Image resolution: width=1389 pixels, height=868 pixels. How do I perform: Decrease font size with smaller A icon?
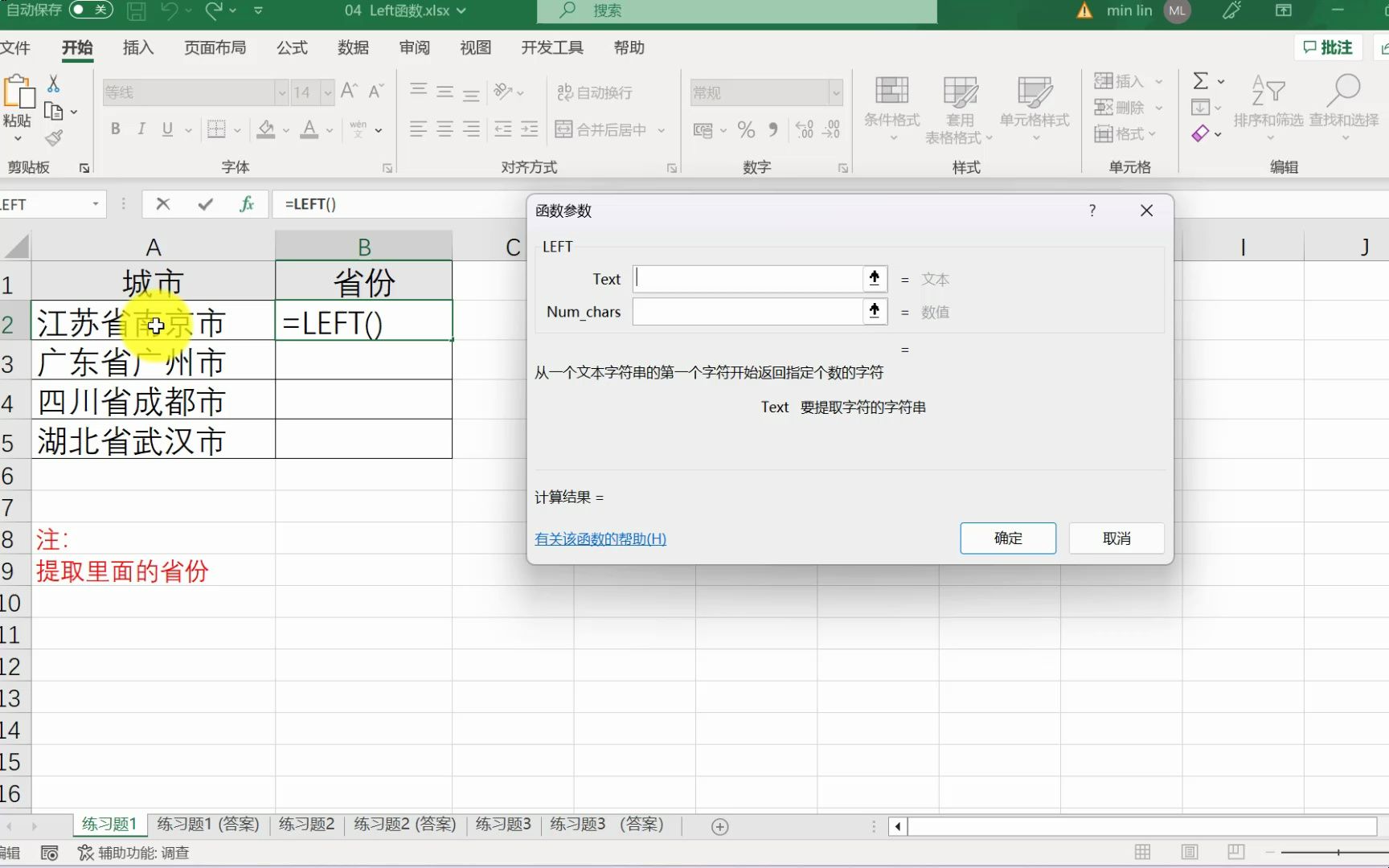(x=375, y=92)
